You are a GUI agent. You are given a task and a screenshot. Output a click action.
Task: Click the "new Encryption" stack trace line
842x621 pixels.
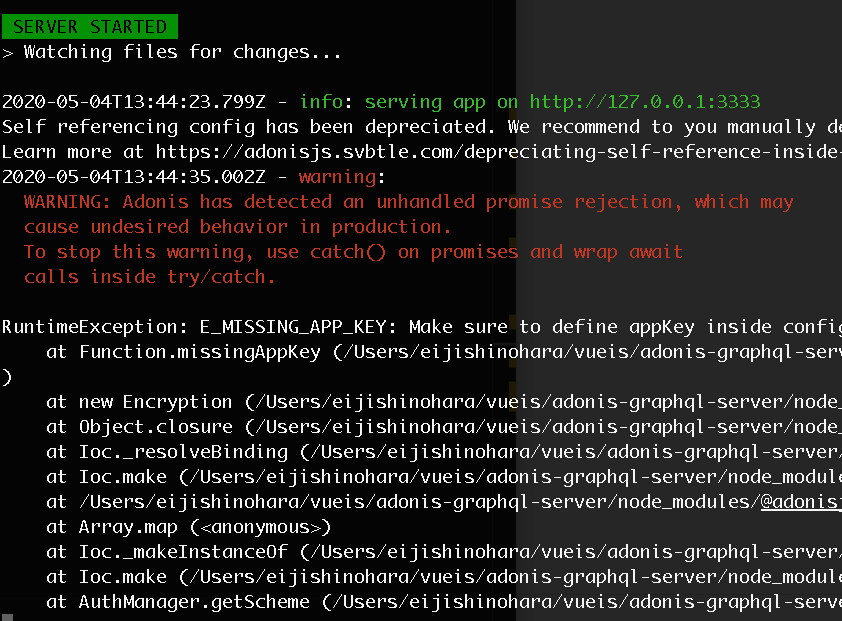click(444, 402)
